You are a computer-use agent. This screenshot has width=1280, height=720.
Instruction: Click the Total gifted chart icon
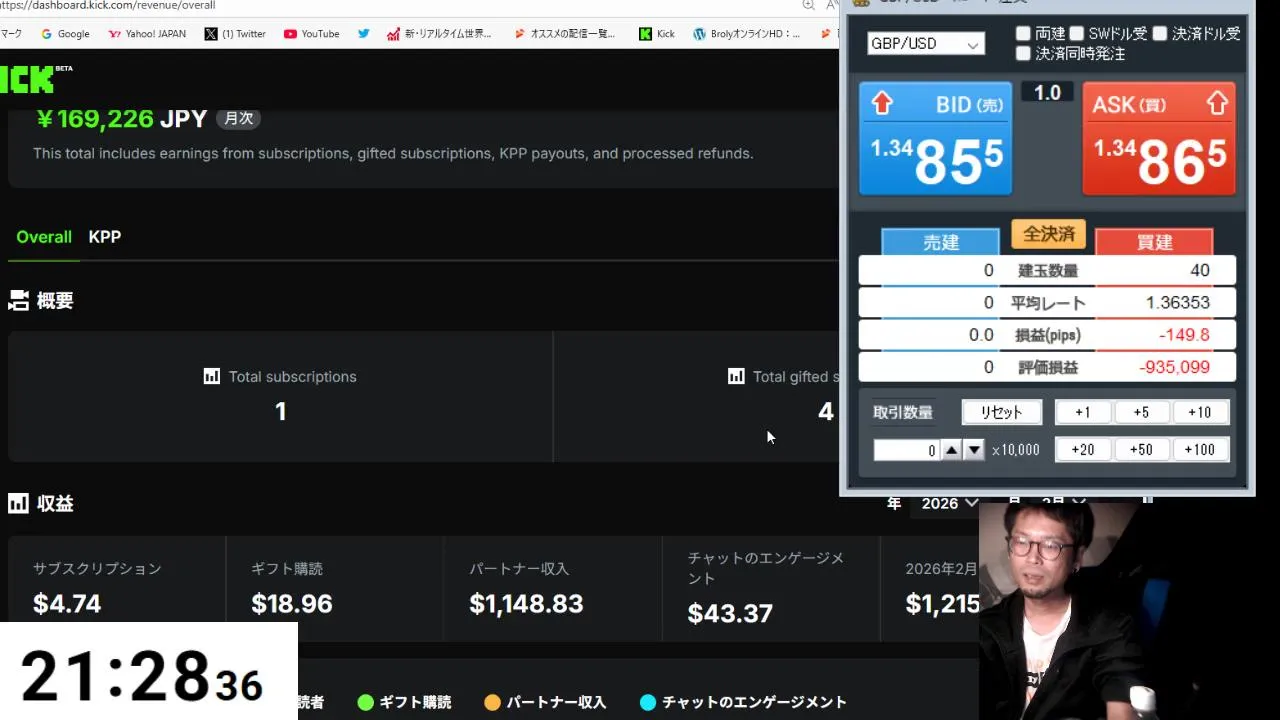click(736, 376)
